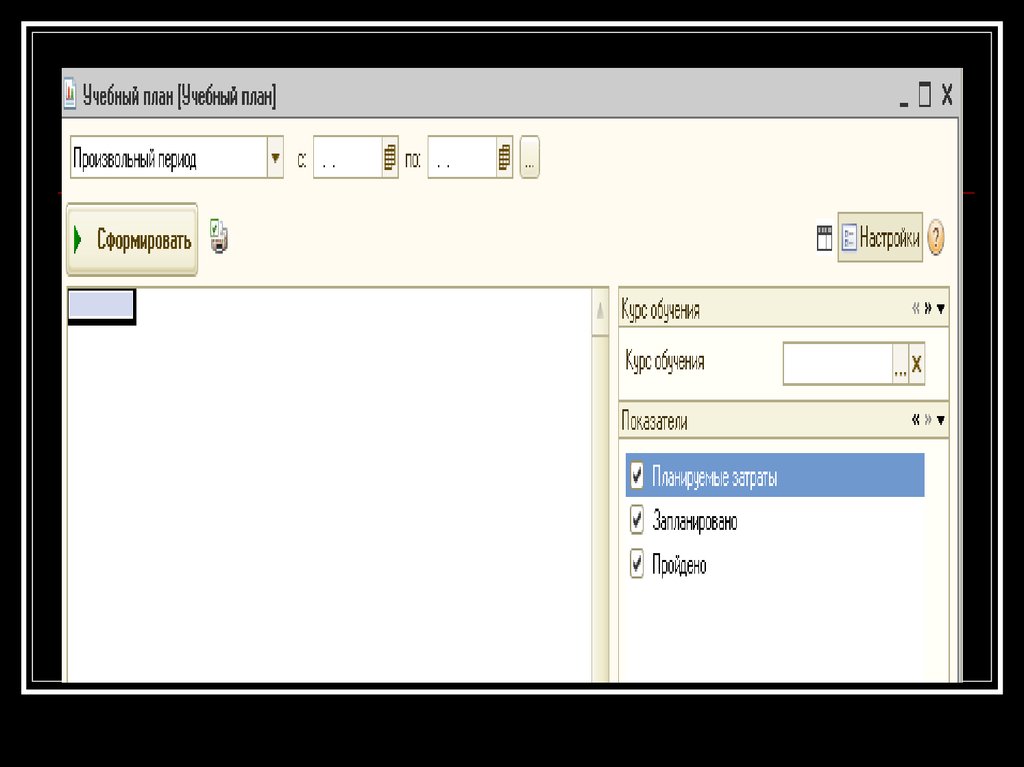Uncheck the Планируемые затраты checkbox

coord(637,476)
